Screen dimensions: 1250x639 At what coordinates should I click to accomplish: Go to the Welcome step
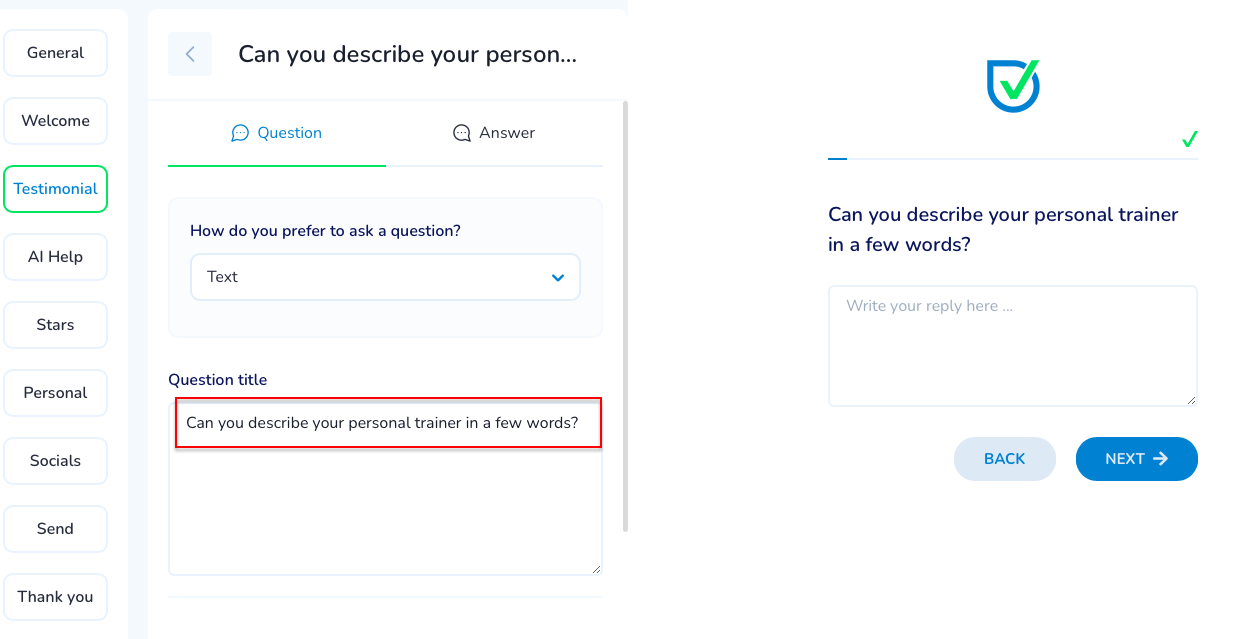coord(55,121)
